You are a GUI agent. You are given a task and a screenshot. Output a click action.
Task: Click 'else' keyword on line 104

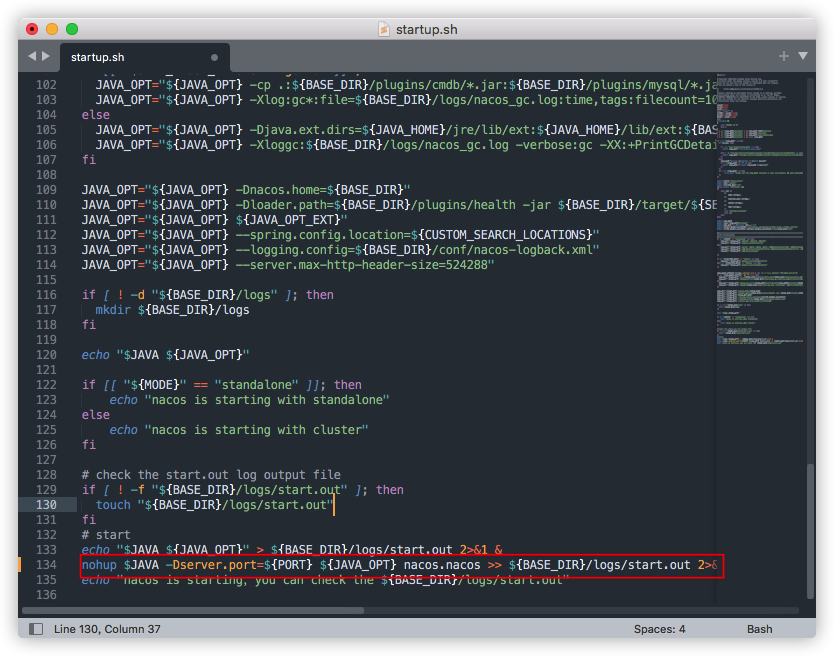coord(96,114)
